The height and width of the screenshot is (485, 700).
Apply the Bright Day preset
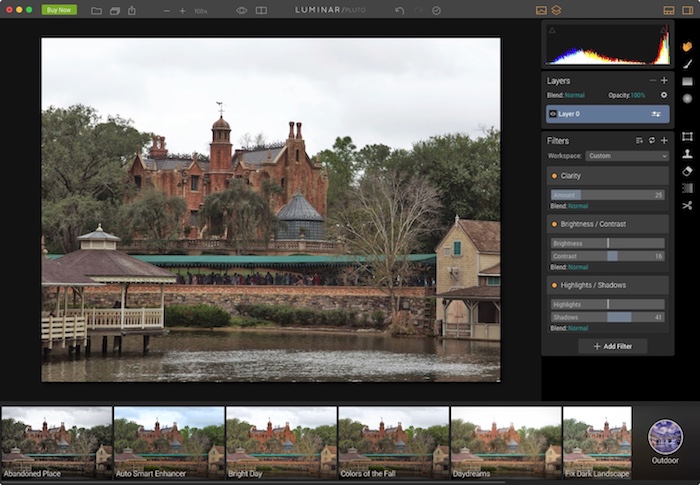(x=281, y=443)
